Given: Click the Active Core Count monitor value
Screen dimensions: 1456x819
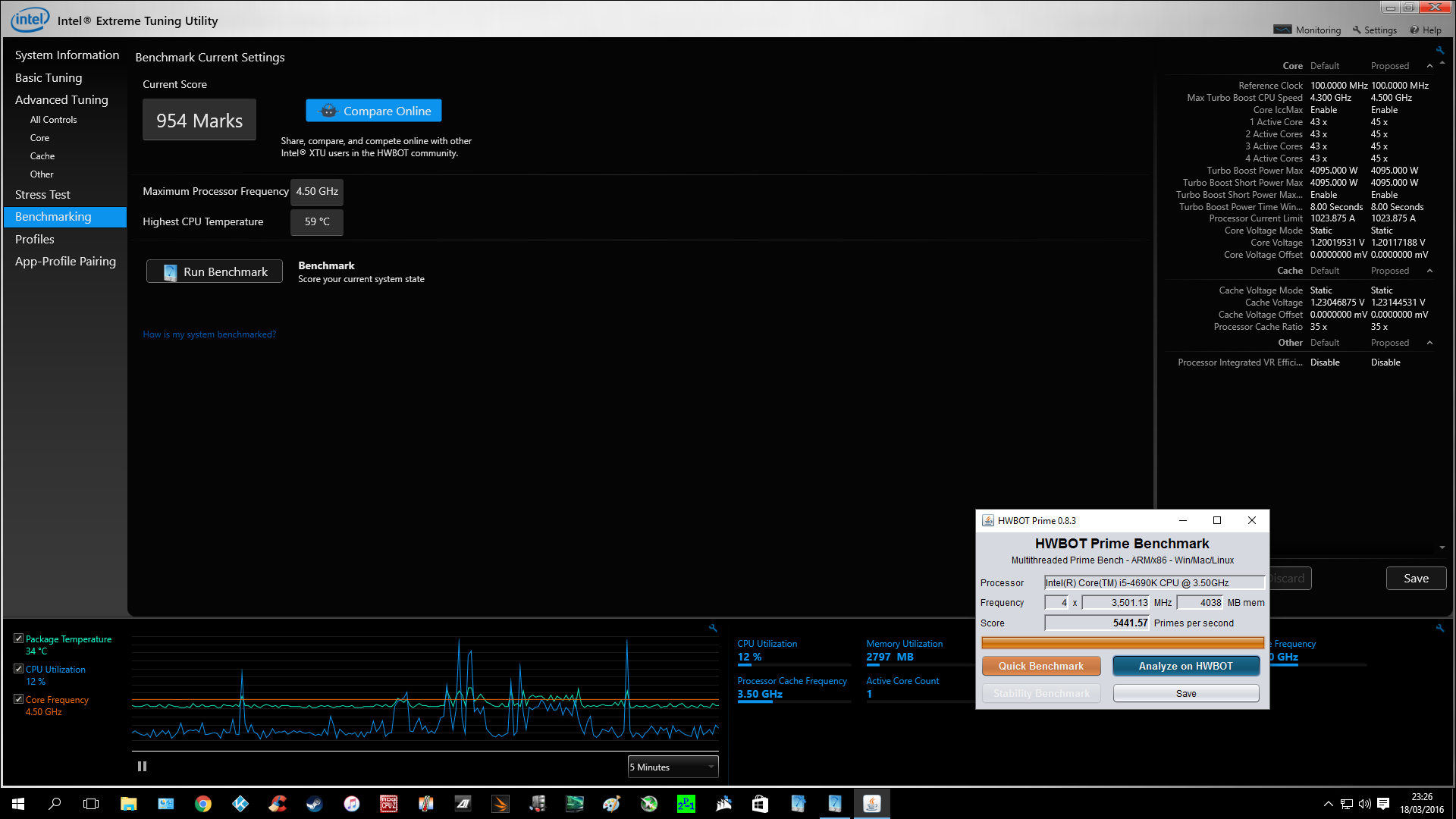Looking at the screenshot, I should (869, 695).
